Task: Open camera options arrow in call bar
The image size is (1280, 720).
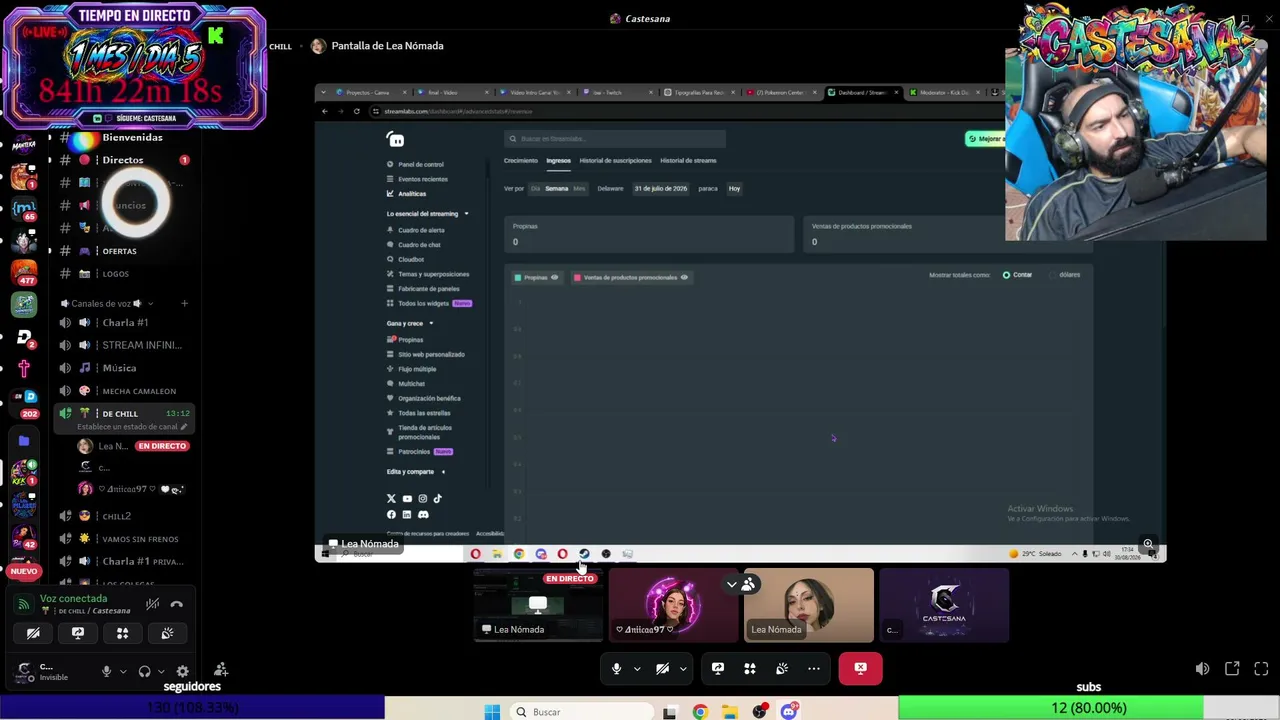Action: [683, 669]
